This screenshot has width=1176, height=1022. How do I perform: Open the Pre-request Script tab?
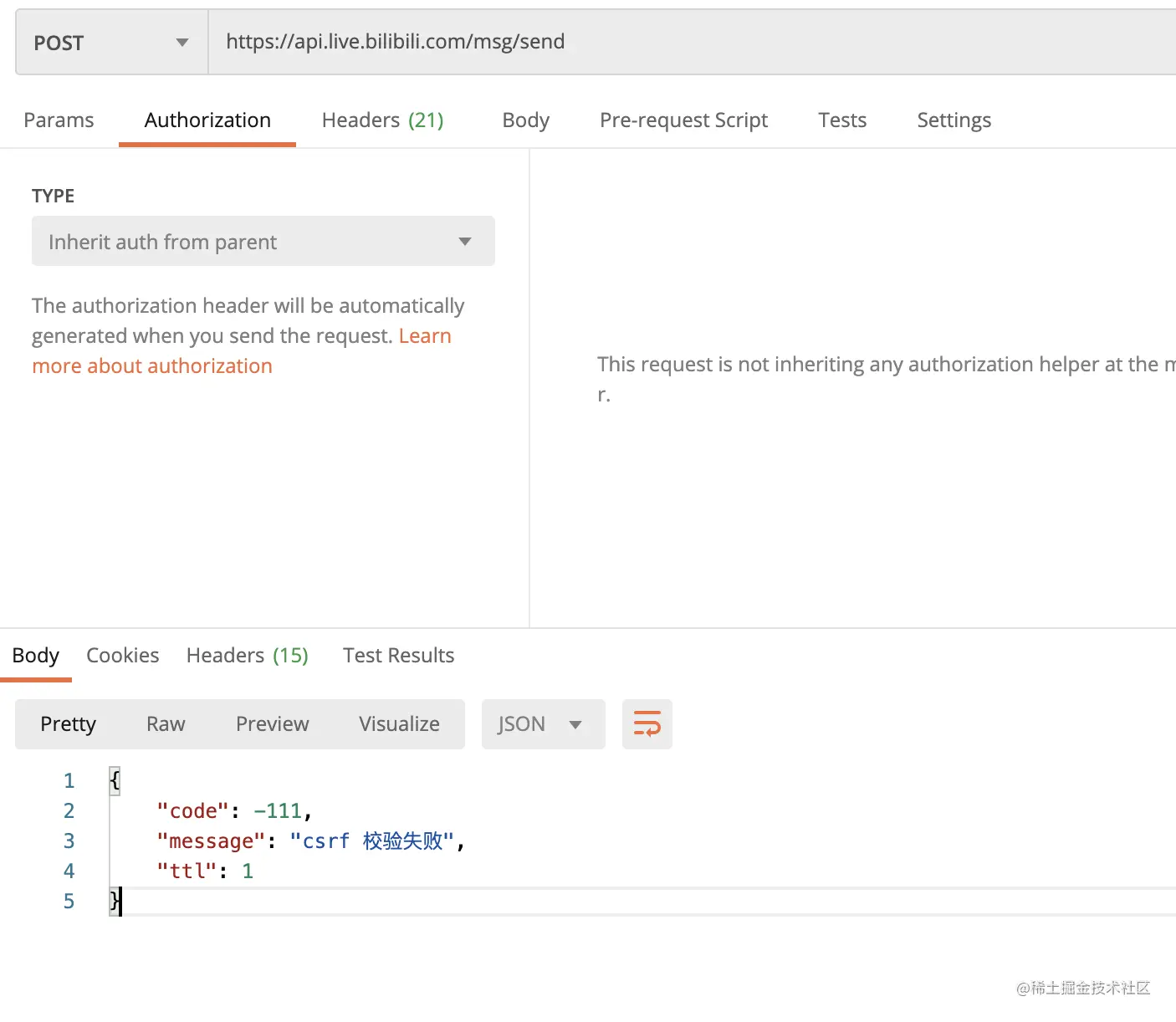click(683, 120)
